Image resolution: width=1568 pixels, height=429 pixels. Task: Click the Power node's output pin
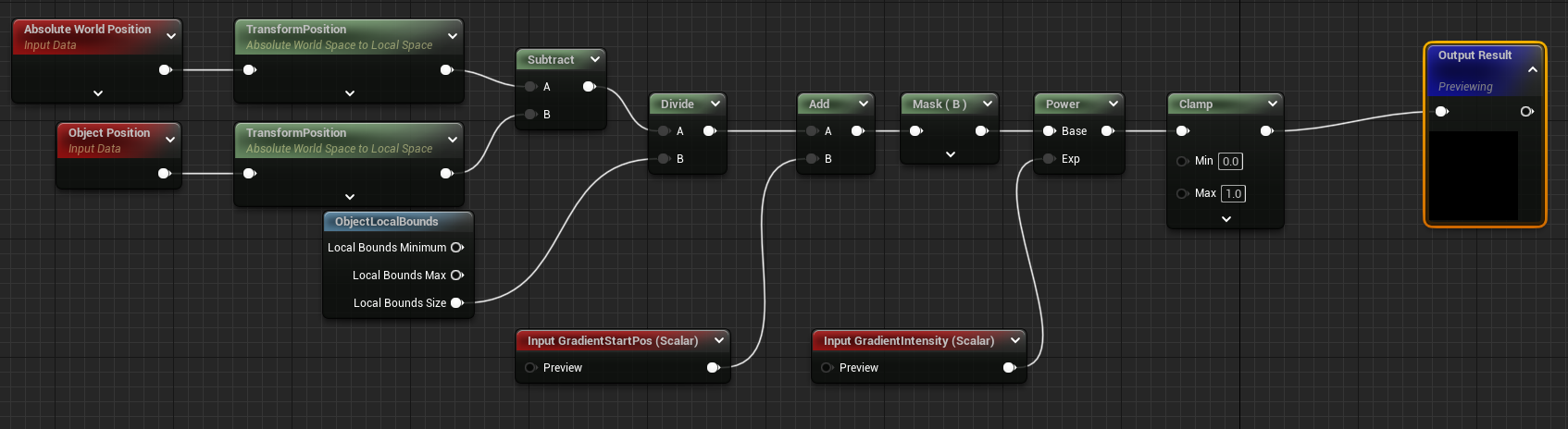click(1107, 131)
